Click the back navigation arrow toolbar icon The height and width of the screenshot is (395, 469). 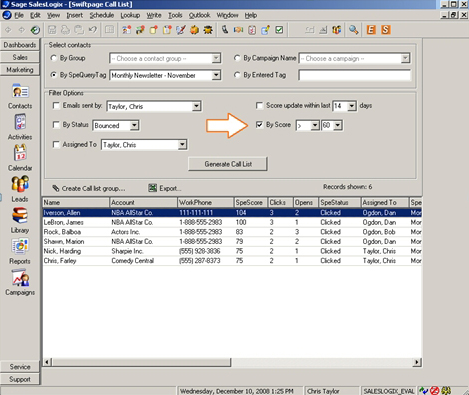(8, 30)
